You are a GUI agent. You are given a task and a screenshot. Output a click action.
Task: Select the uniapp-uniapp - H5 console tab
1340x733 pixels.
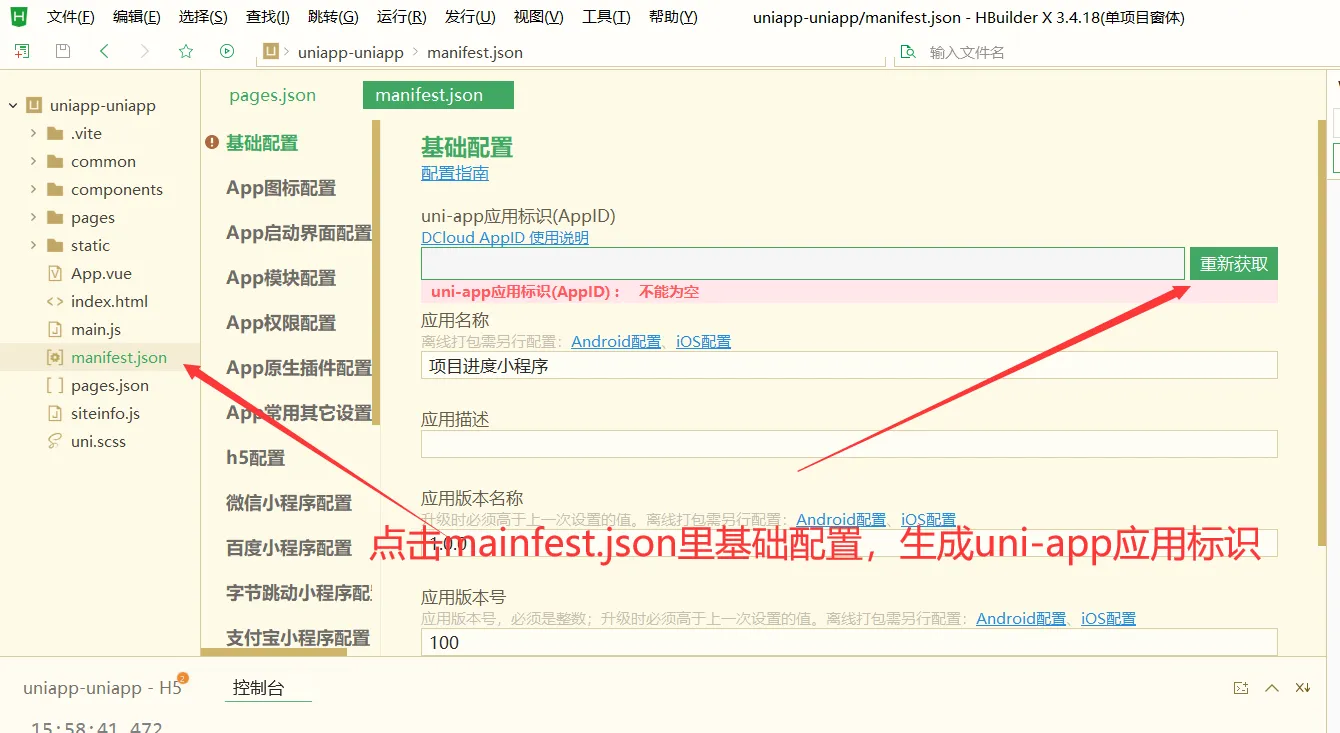click(x=103, y=688)
